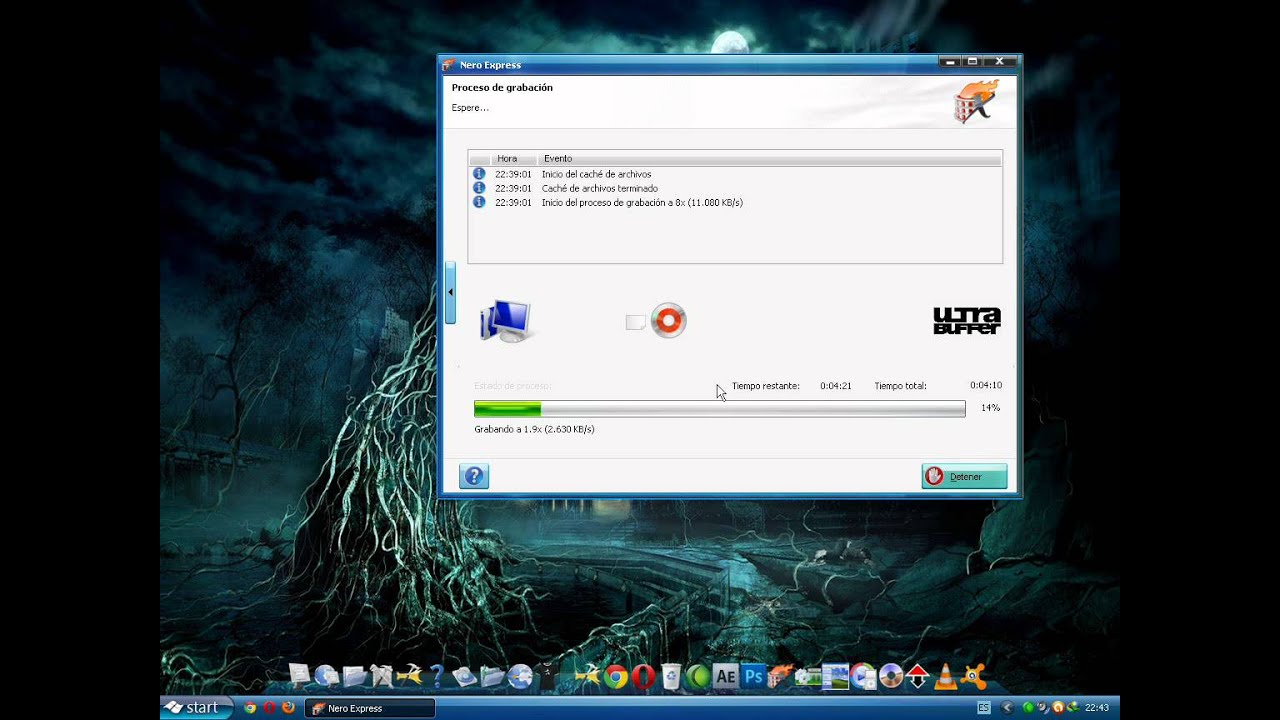
Task: Click the computer source icon in Nero
Action: 505,320
